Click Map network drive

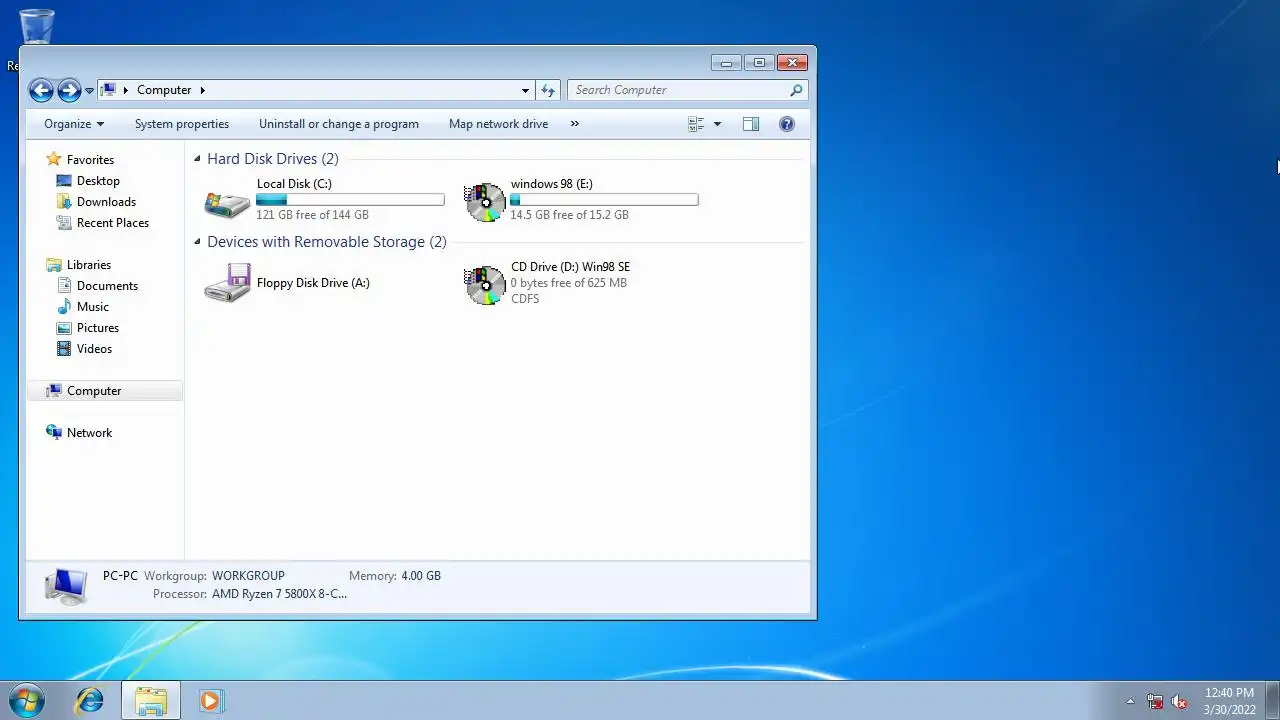498,124
